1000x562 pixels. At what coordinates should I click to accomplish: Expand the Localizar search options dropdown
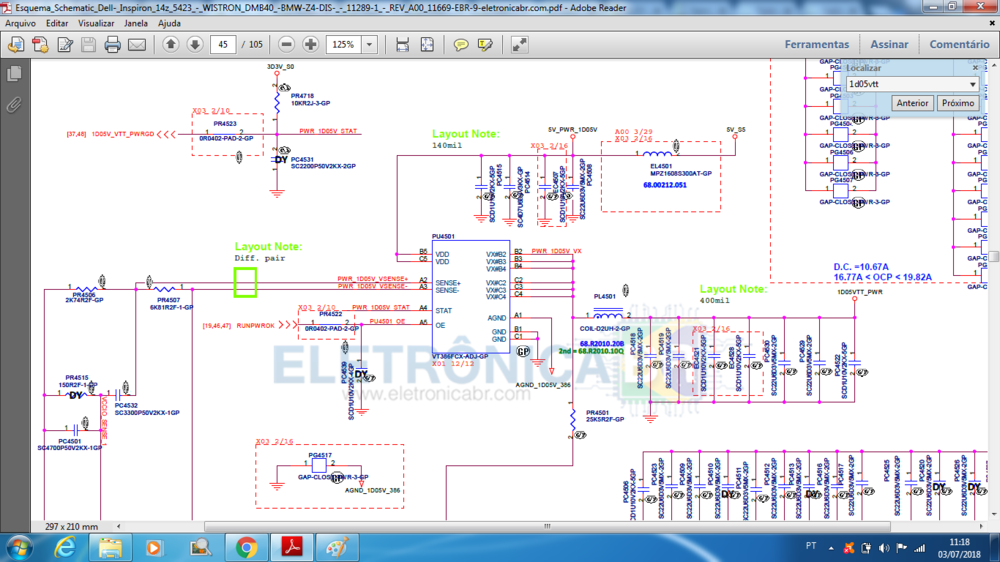click(x=972, y=85)
